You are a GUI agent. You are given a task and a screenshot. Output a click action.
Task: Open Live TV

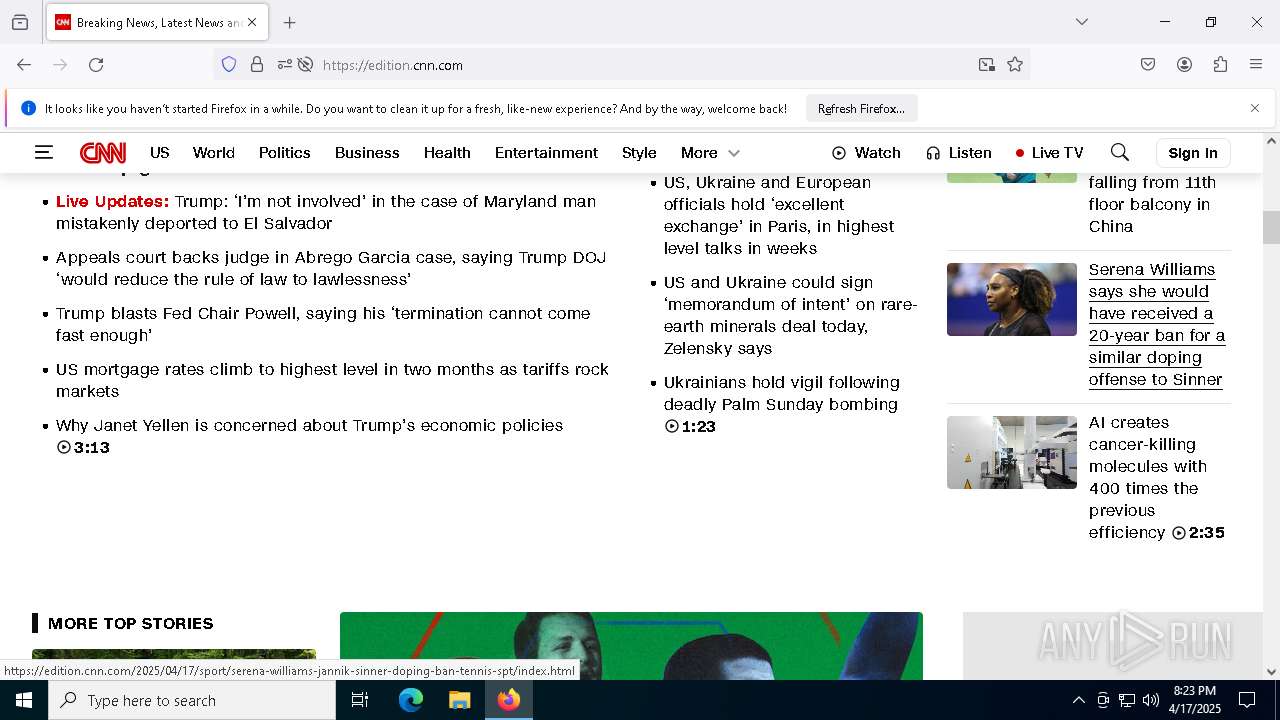(x=1049, y=153)
